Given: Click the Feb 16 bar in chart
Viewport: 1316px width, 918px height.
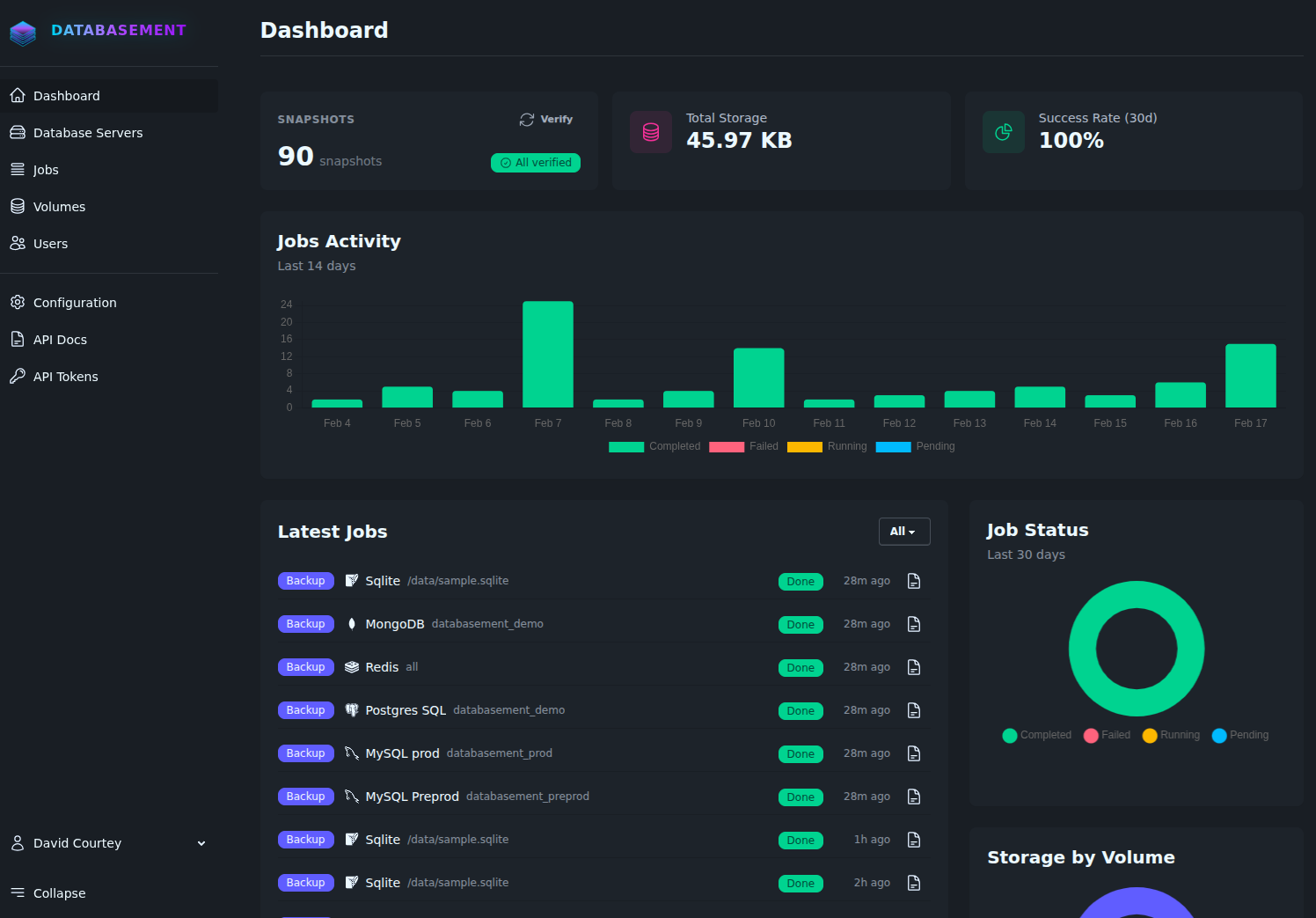Looking at the screenshot, I should [1181, 395].
